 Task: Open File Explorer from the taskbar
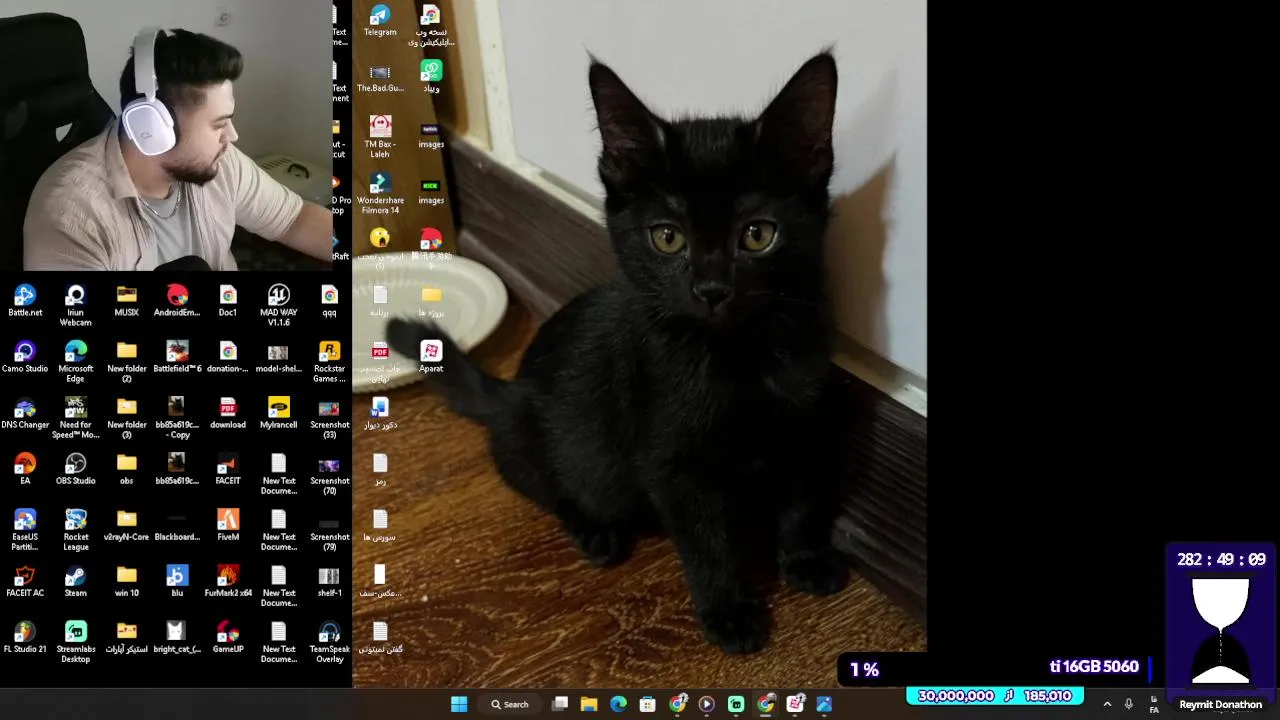(x=589, y=704)
